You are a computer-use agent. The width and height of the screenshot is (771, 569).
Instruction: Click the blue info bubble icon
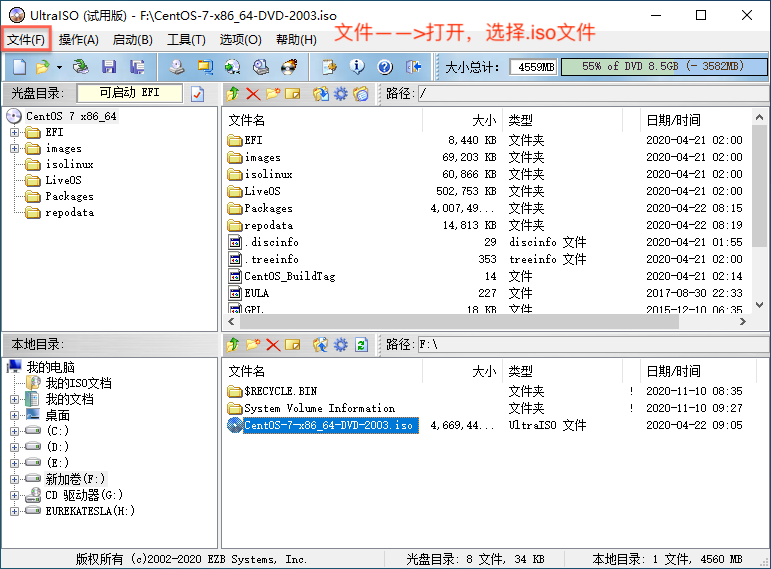(357, 66)
